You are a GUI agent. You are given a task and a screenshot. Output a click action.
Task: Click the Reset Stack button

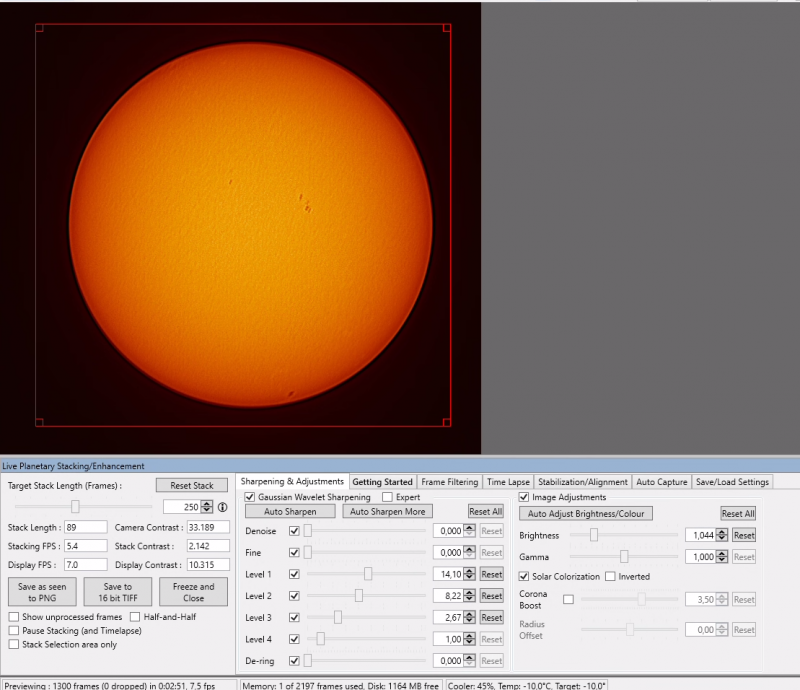click(192, 485)
